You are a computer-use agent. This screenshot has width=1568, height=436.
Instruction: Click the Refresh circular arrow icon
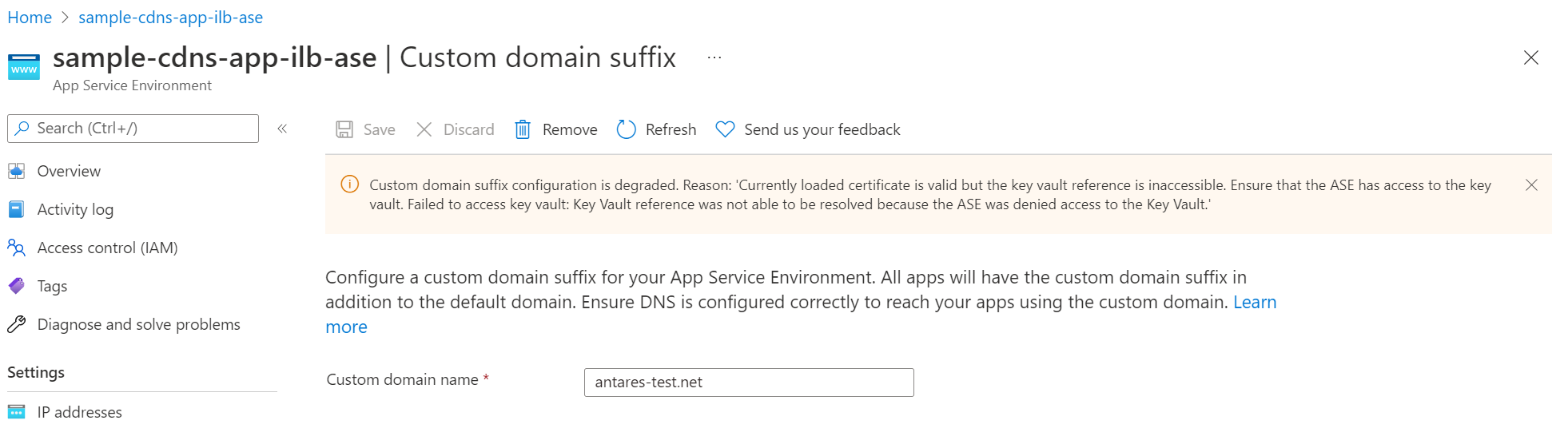coord(627,129)
